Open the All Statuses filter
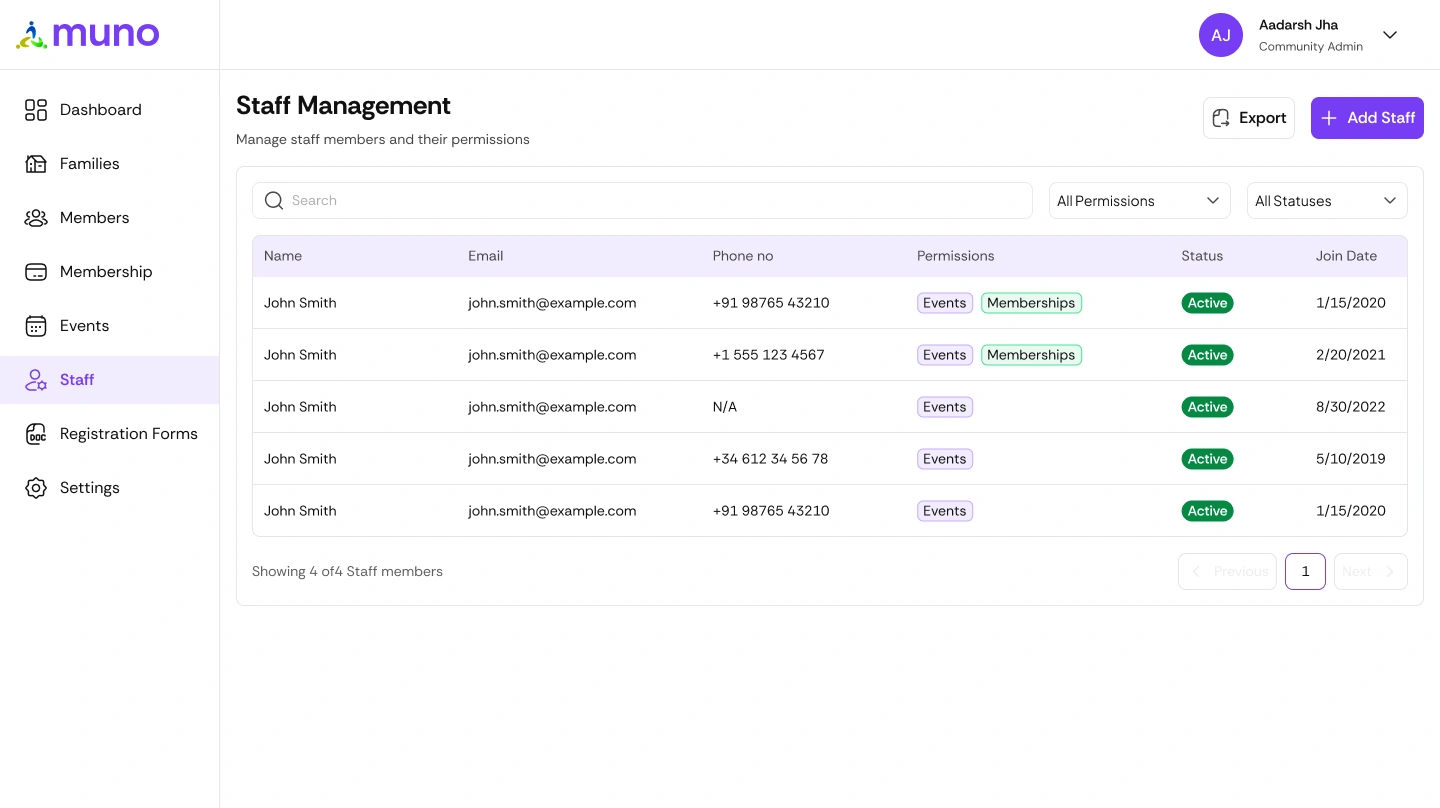Viewport: 1440px width, 808px height. [x=1327, y=201]
